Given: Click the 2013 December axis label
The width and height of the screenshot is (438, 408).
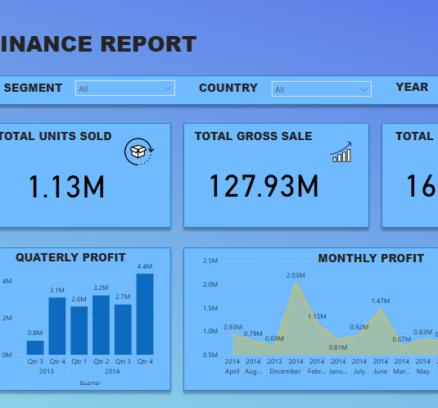Looking at the screenshot, I should (x=274, y=362).
